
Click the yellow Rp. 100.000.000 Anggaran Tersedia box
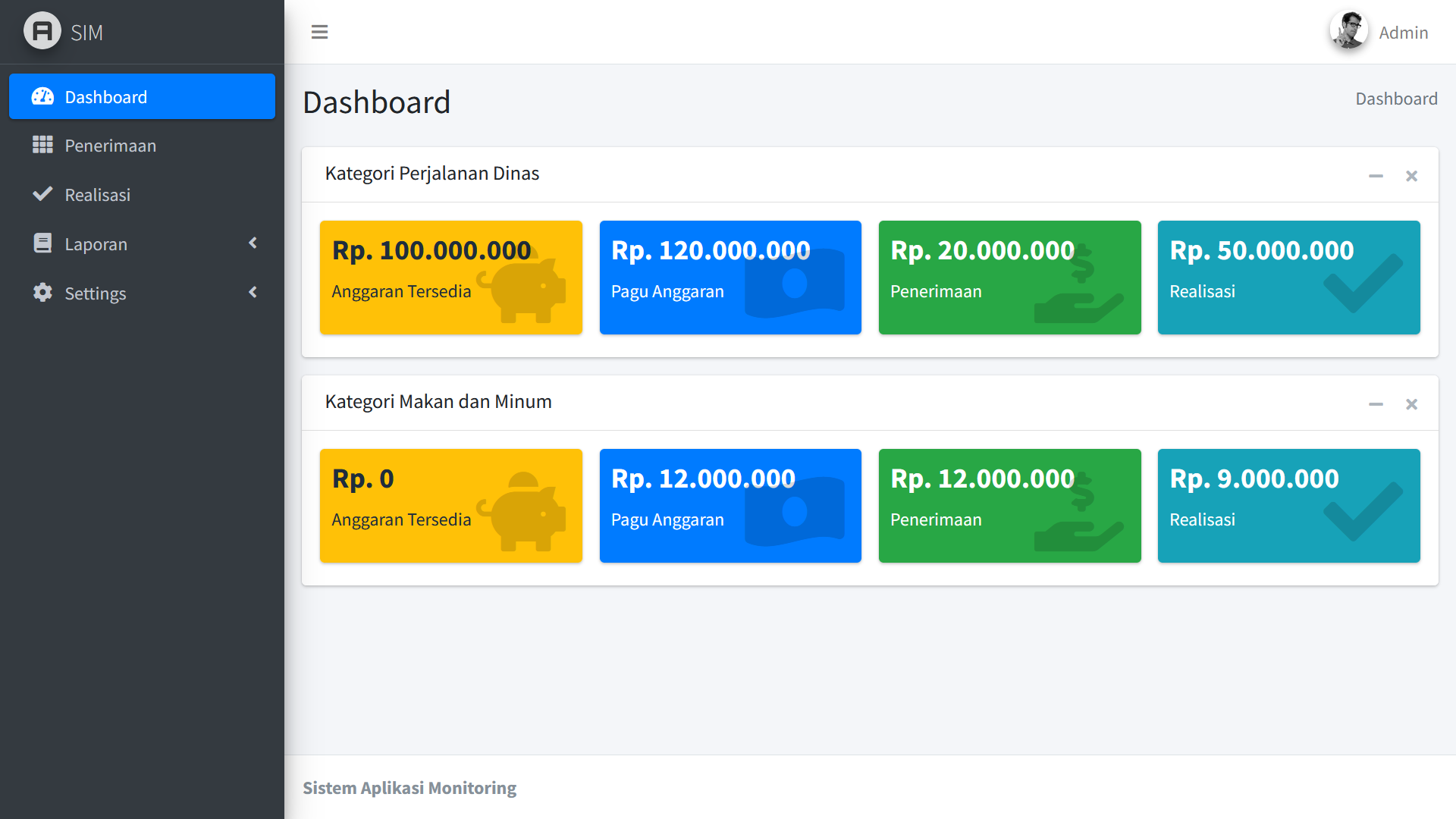(450, 278)
